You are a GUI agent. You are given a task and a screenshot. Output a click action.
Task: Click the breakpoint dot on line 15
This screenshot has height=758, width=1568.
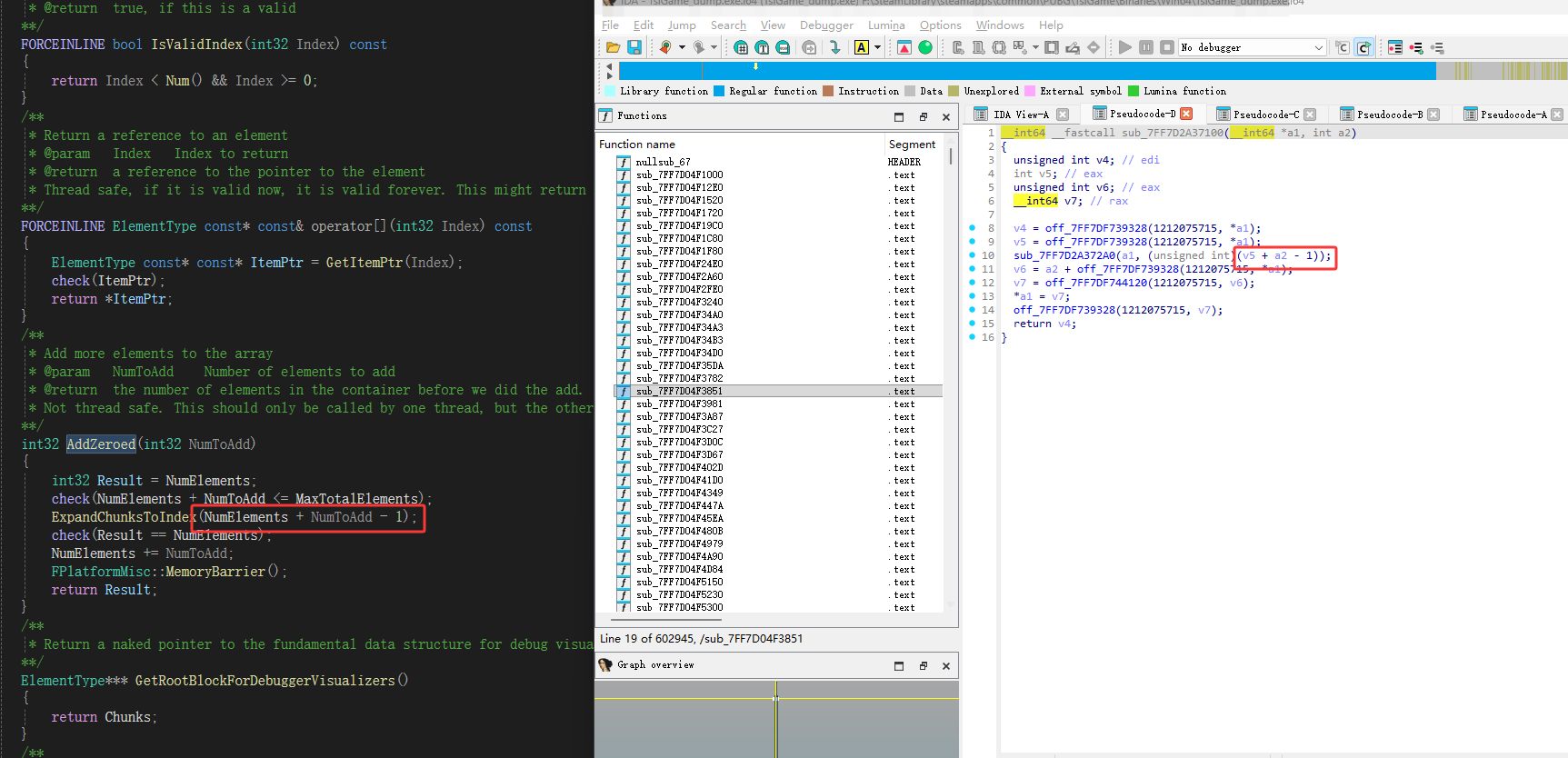pos(972,324)
